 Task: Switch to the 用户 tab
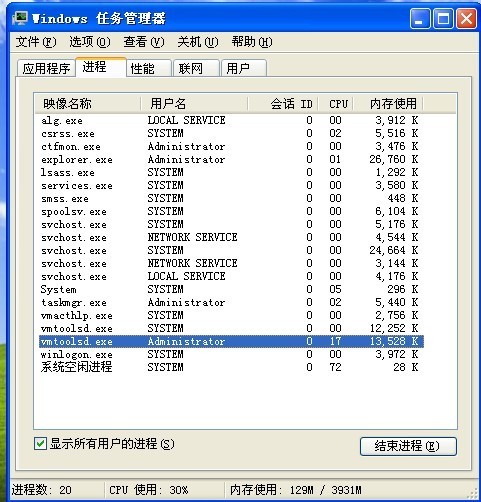pos(244,68)
